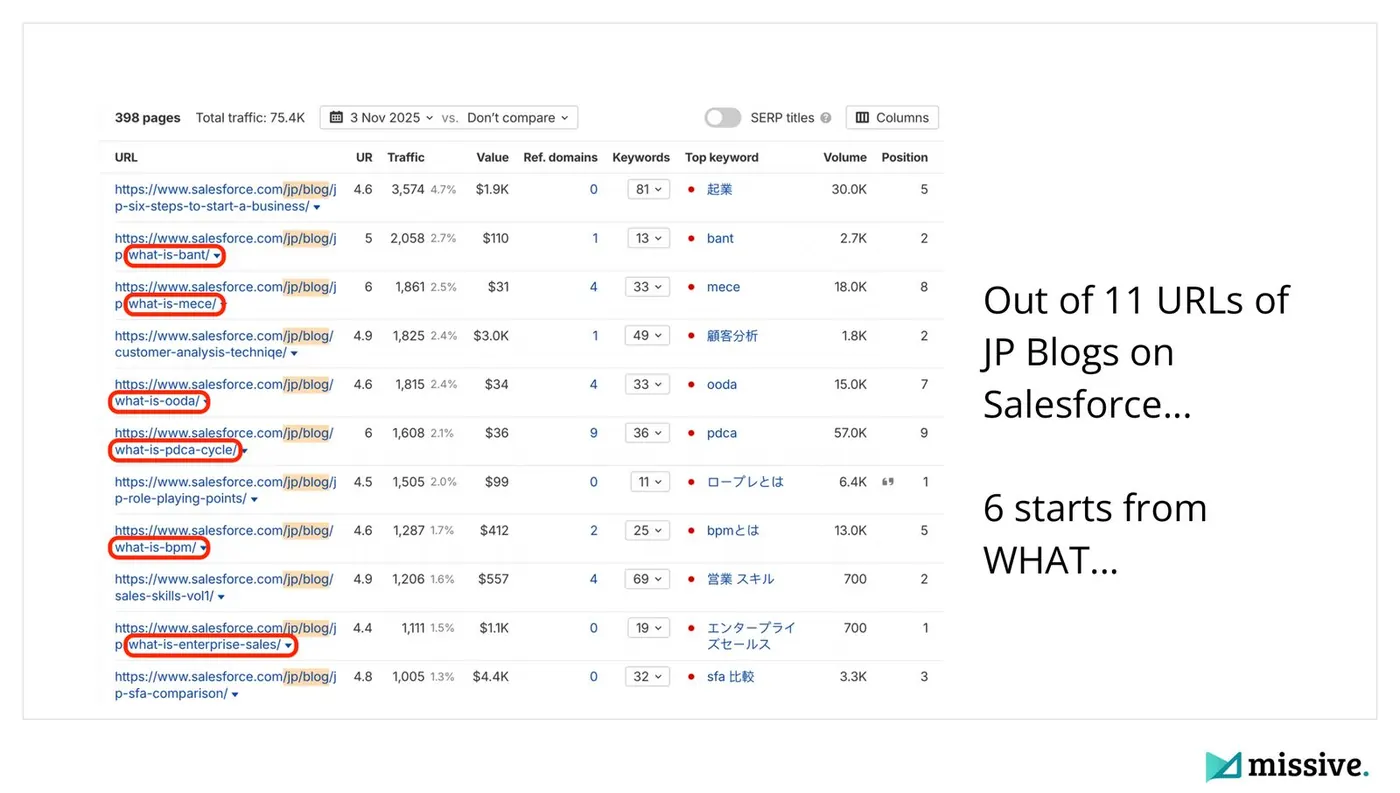Click the red dot beside keyword bant

[x=691, y=238]
